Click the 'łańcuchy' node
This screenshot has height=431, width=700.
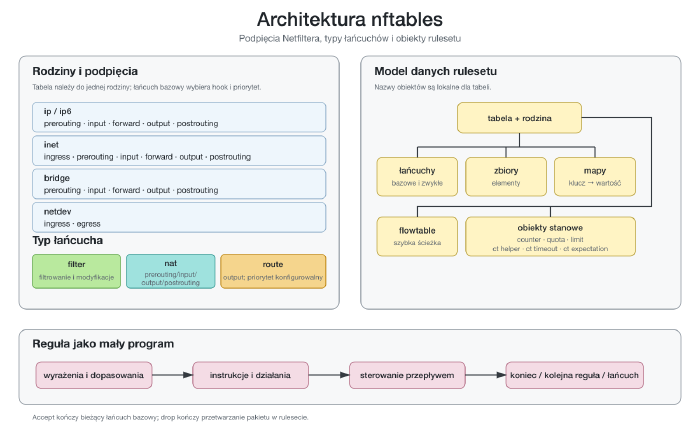click(x=417, y=176)
